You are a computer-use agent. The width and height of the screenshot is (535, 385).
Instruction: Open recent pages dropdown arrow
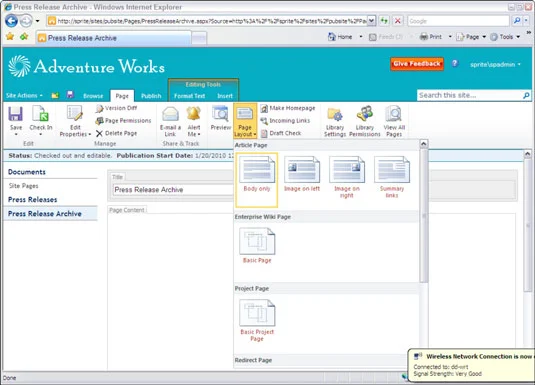pyautogui.click(x=38, y=21)
